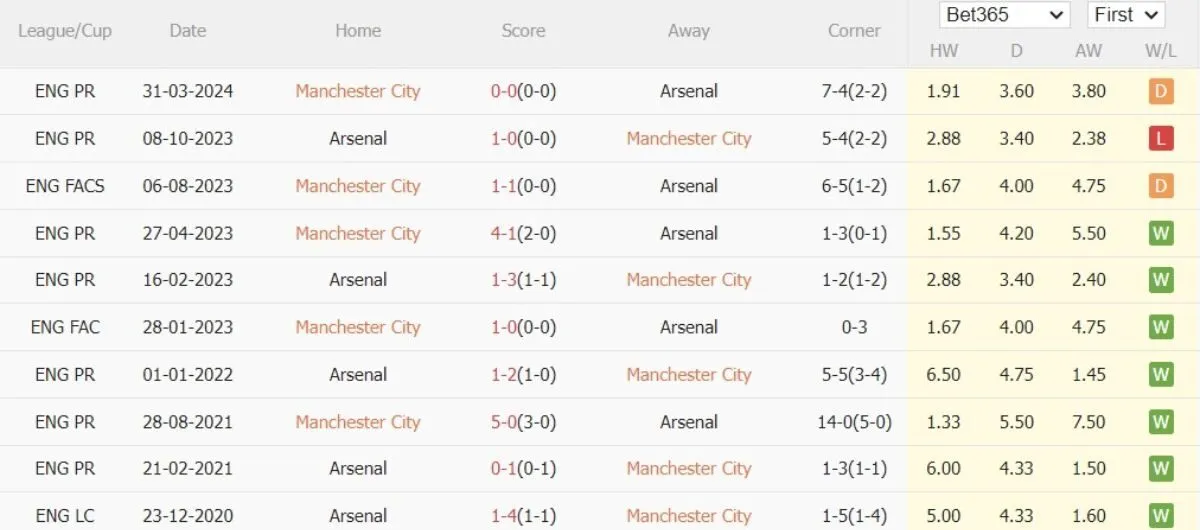Viewport: 1200px width, 530px height.
Task: Click the W badge for 28-01-2023 match
Action: tap(1160, 327)
